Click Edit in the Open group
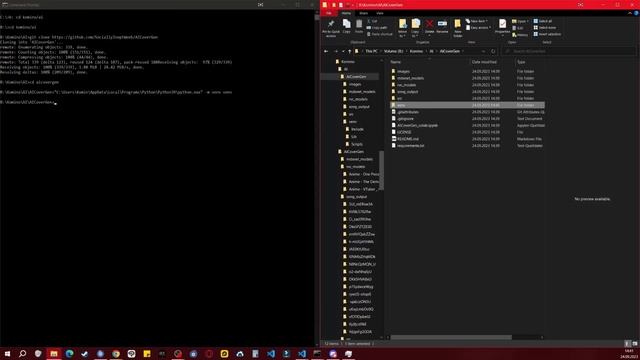The image size is (640, 360). [x=518, y=28]
